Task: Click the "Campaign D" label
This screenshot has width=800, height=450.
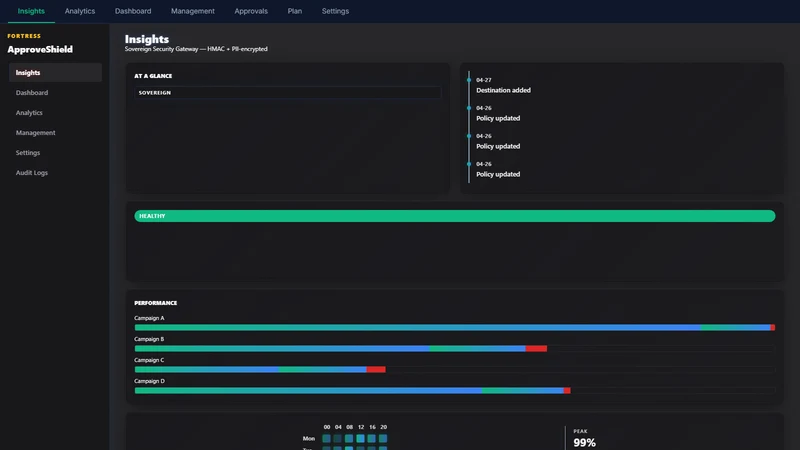Action: point(149,381)
